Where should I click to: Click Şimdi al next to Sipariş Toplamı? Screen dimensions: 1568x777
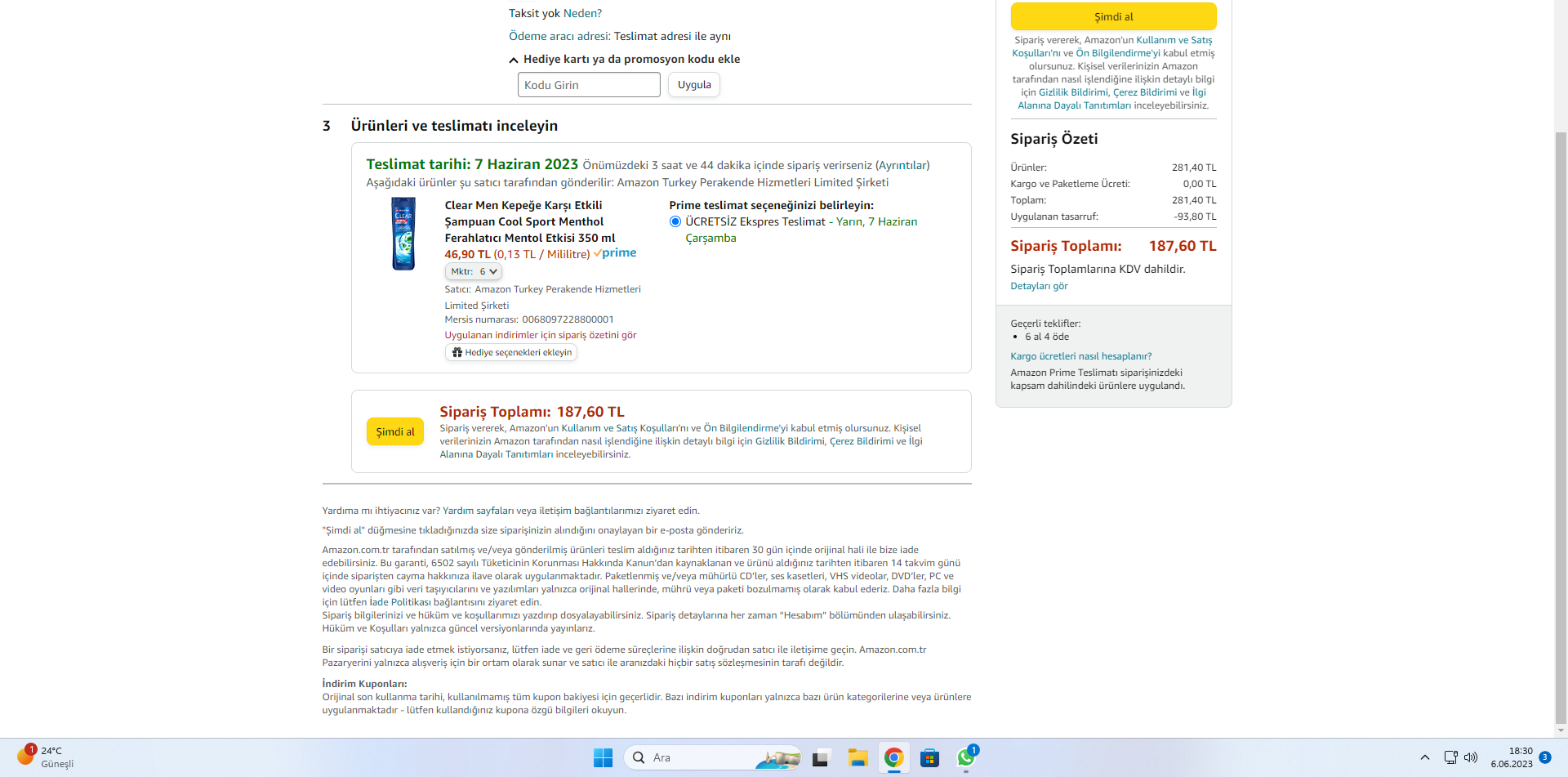tap(395, 431)
